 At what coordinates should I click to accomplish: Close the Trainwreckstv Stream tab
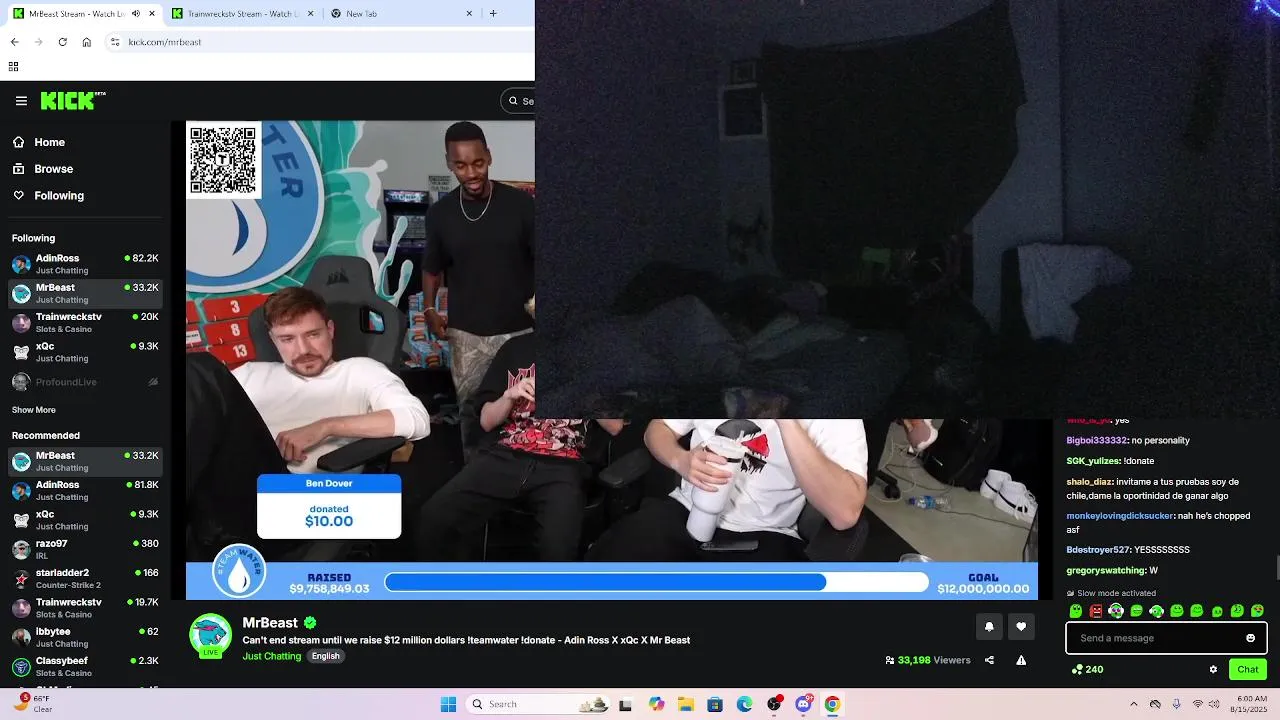[310, 13]
